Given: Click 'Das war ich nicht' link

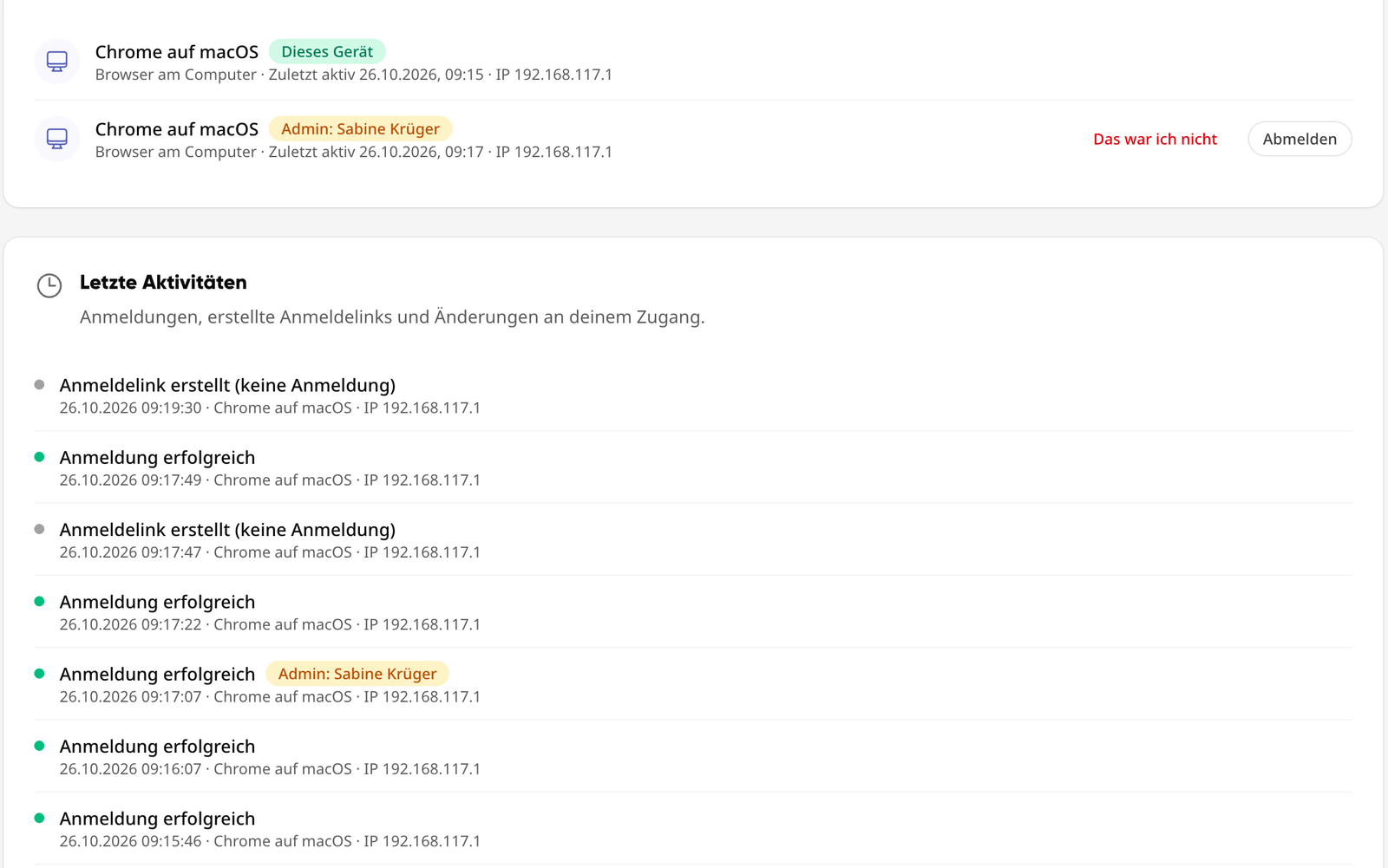Looking at the screenshot, I should (1155, 139).
